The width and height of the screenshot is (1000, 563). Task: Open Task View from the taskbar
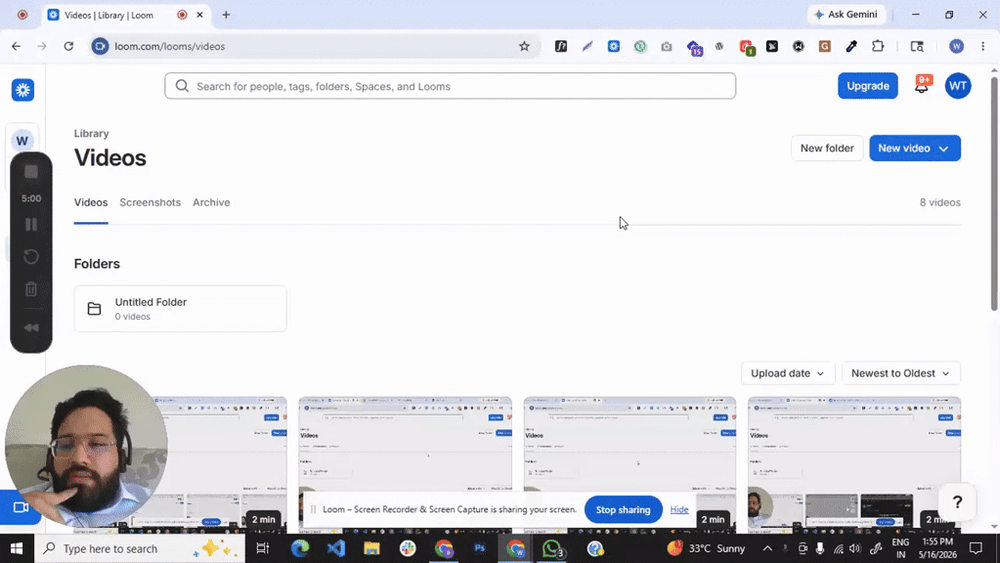262,548
